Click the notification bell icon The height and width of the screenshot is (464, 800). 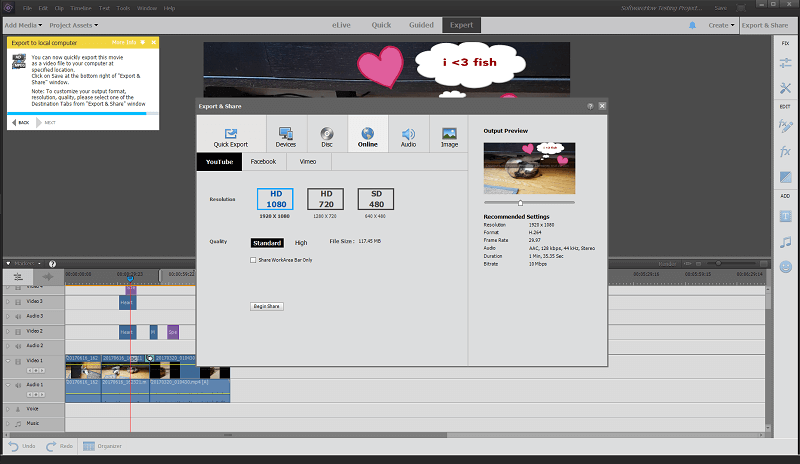point(692,25)
